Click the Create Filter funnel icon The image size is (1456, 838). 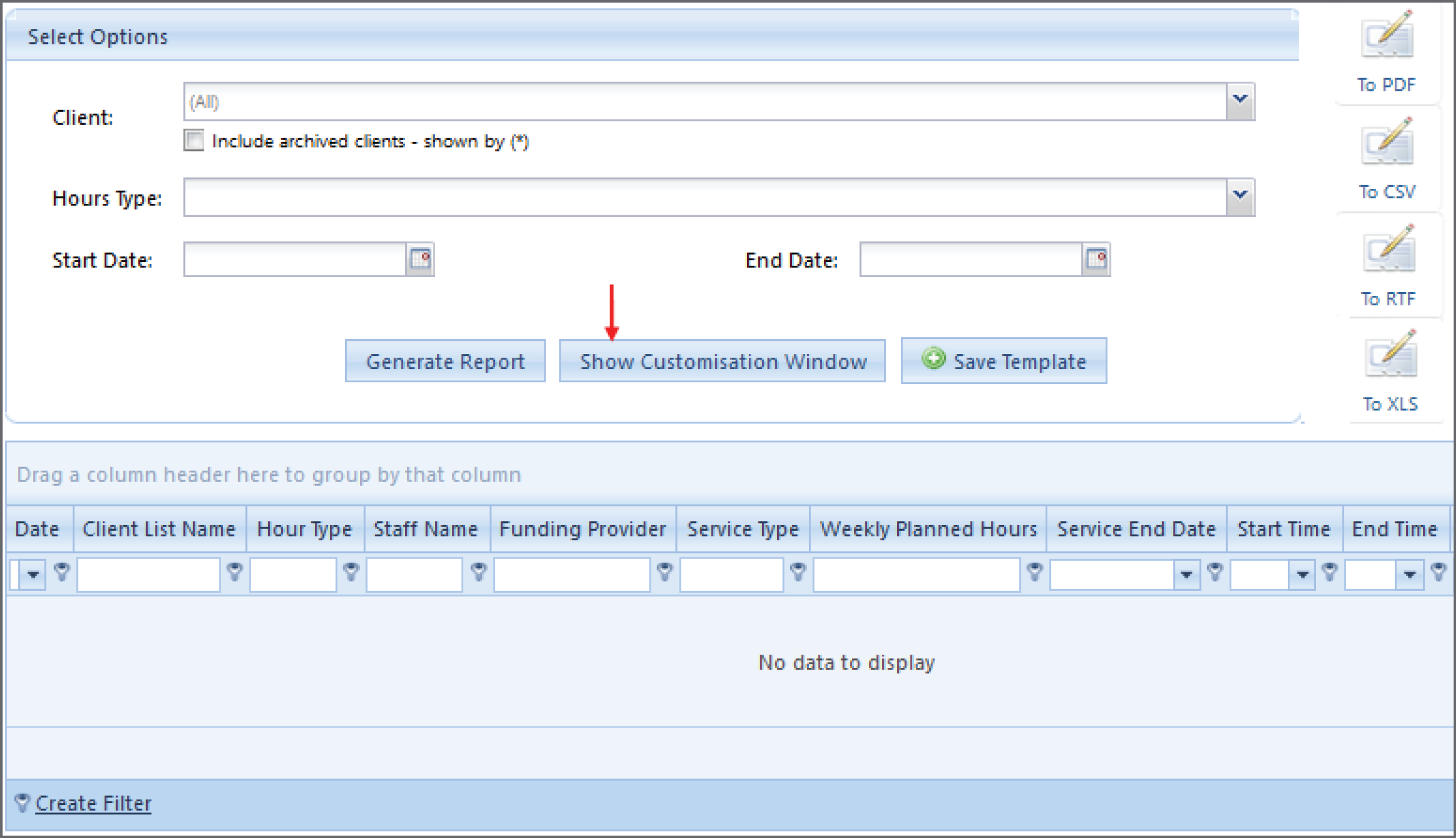coord(22,803)
